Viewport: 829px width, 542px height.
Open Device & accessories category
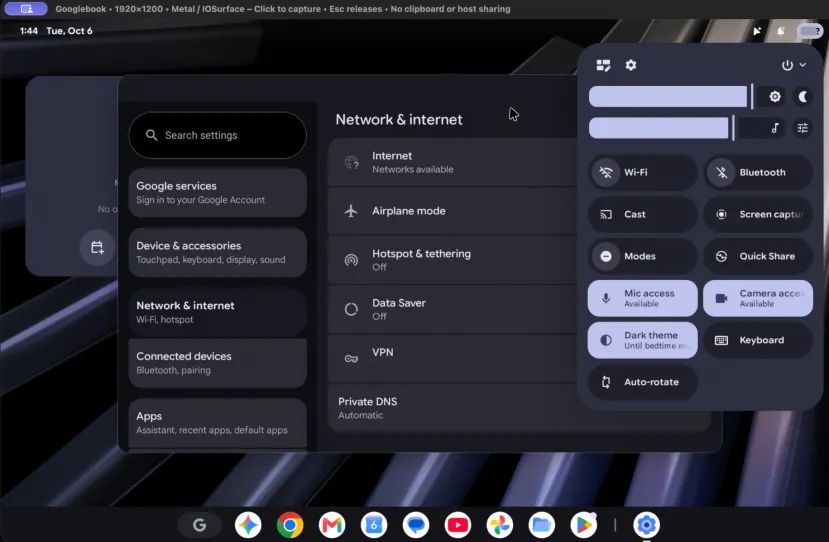pyautogui.click(x=217, y=253)
